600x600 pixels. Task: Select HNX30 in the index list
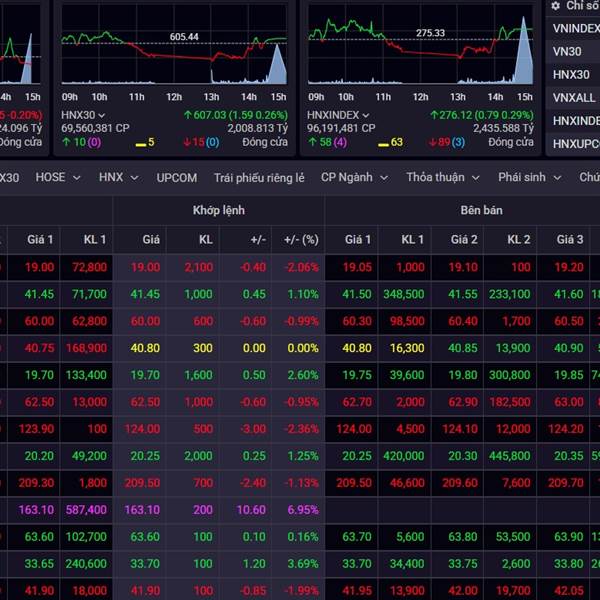[573, 74]
